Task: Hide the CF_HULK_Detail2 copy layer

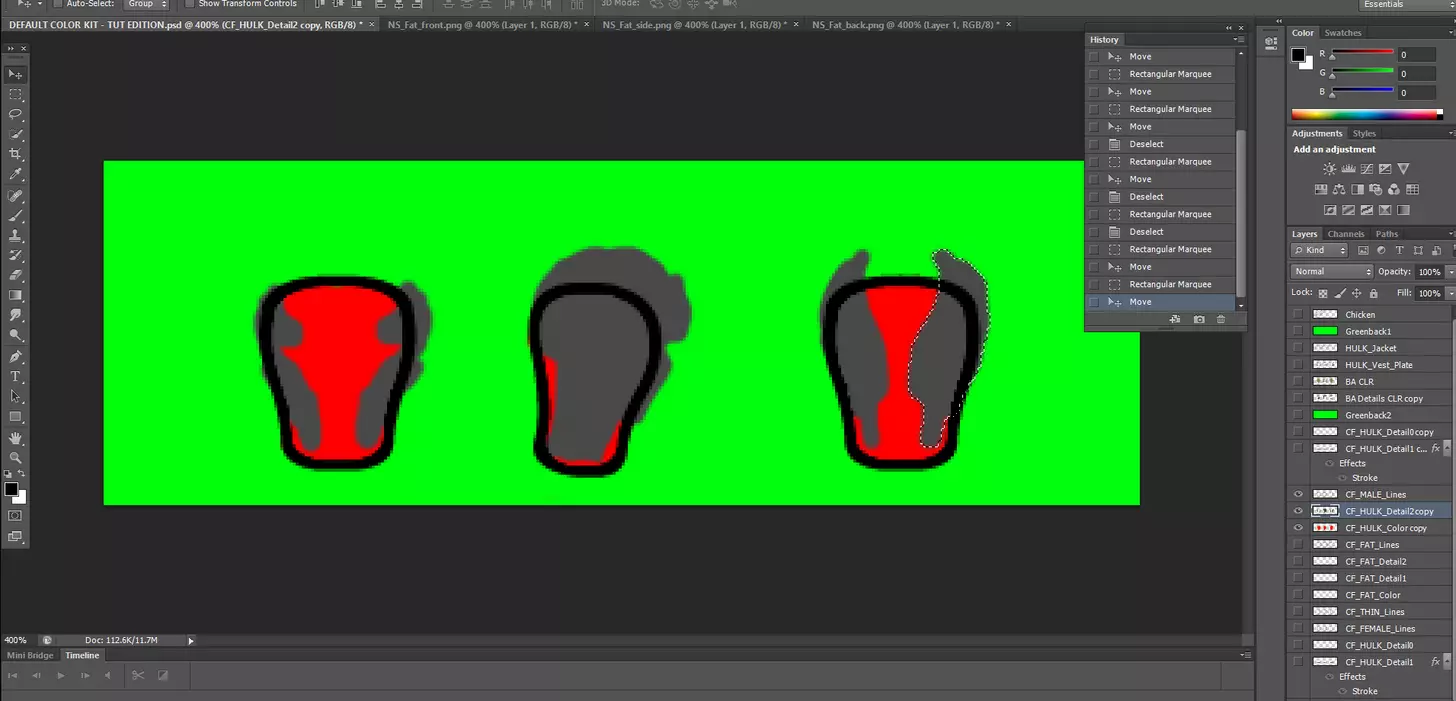Action: click(1298, 511)
